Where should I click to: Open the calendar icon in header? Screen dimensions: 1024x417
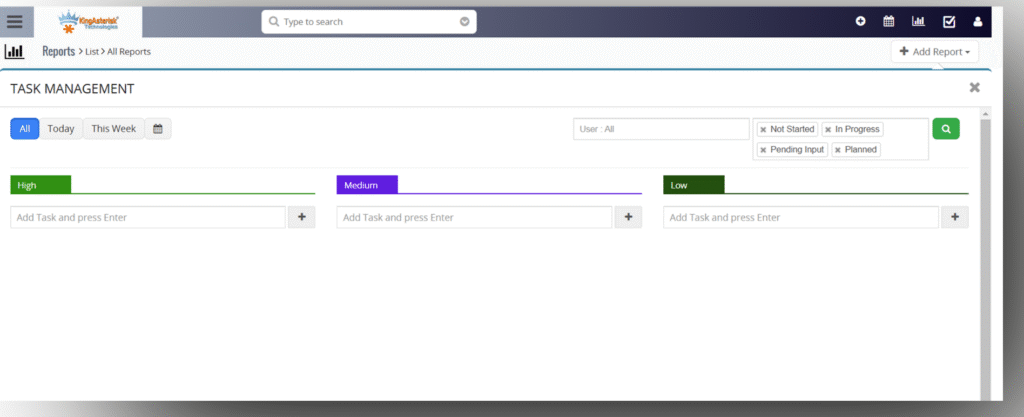tap(889, 22)
